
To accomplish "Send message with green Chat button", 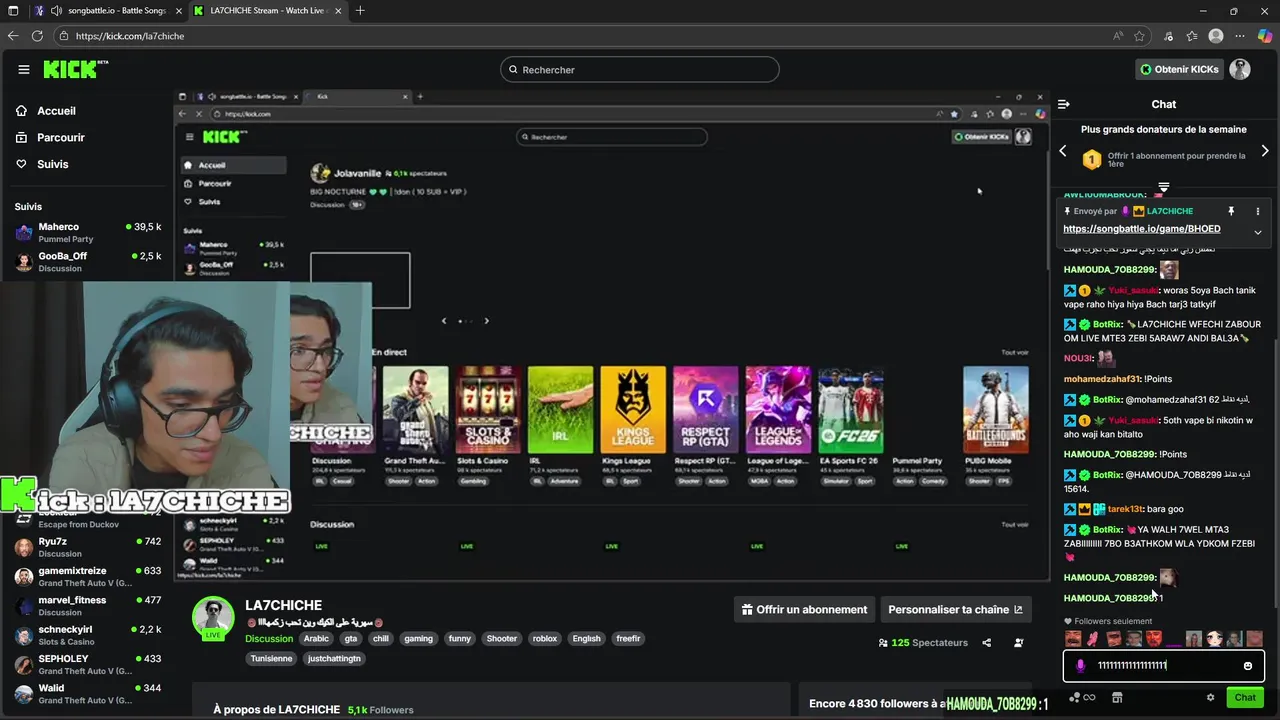I will click(x=1245, y=698).
